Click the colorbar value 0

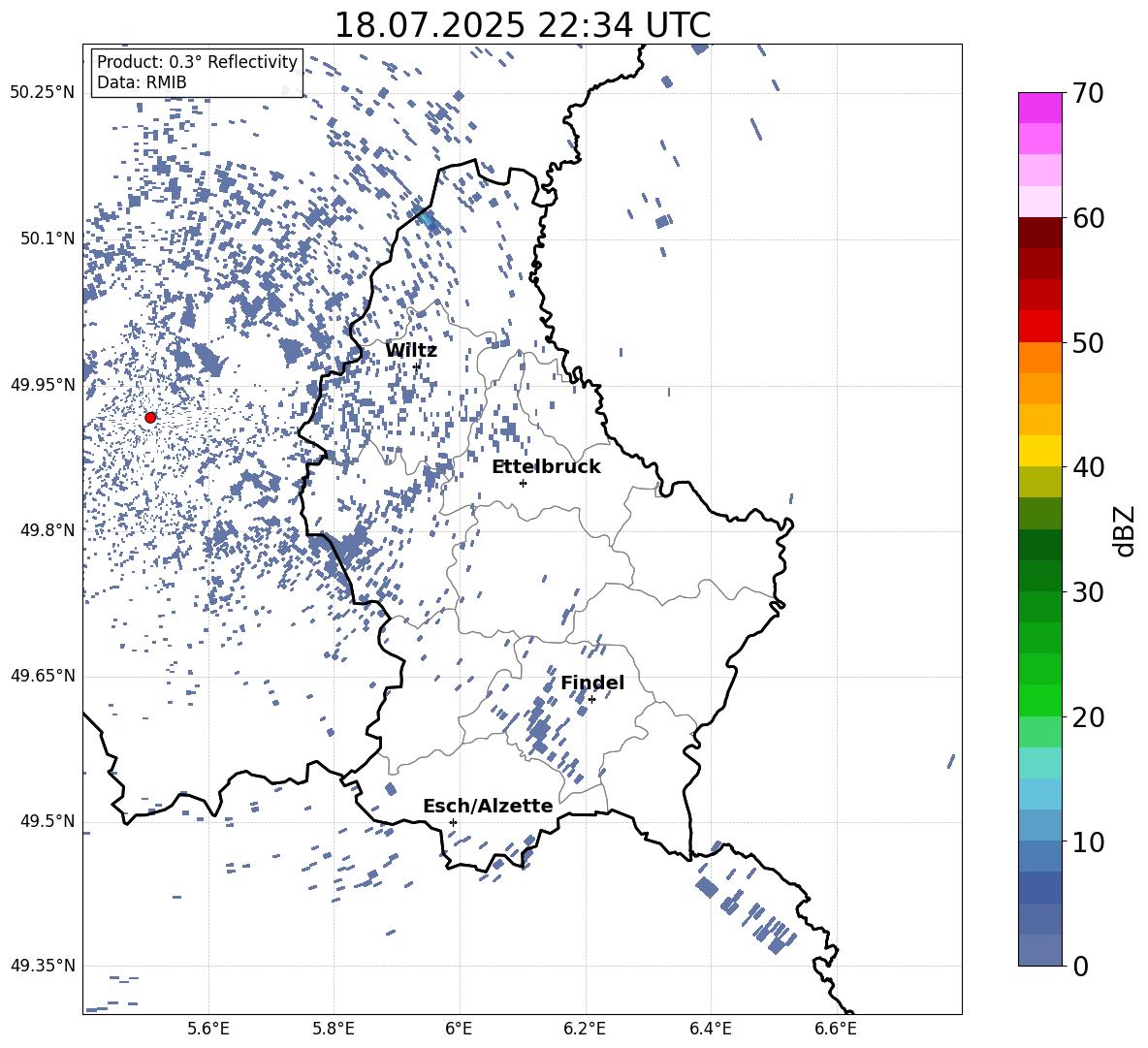point(1080,966)
